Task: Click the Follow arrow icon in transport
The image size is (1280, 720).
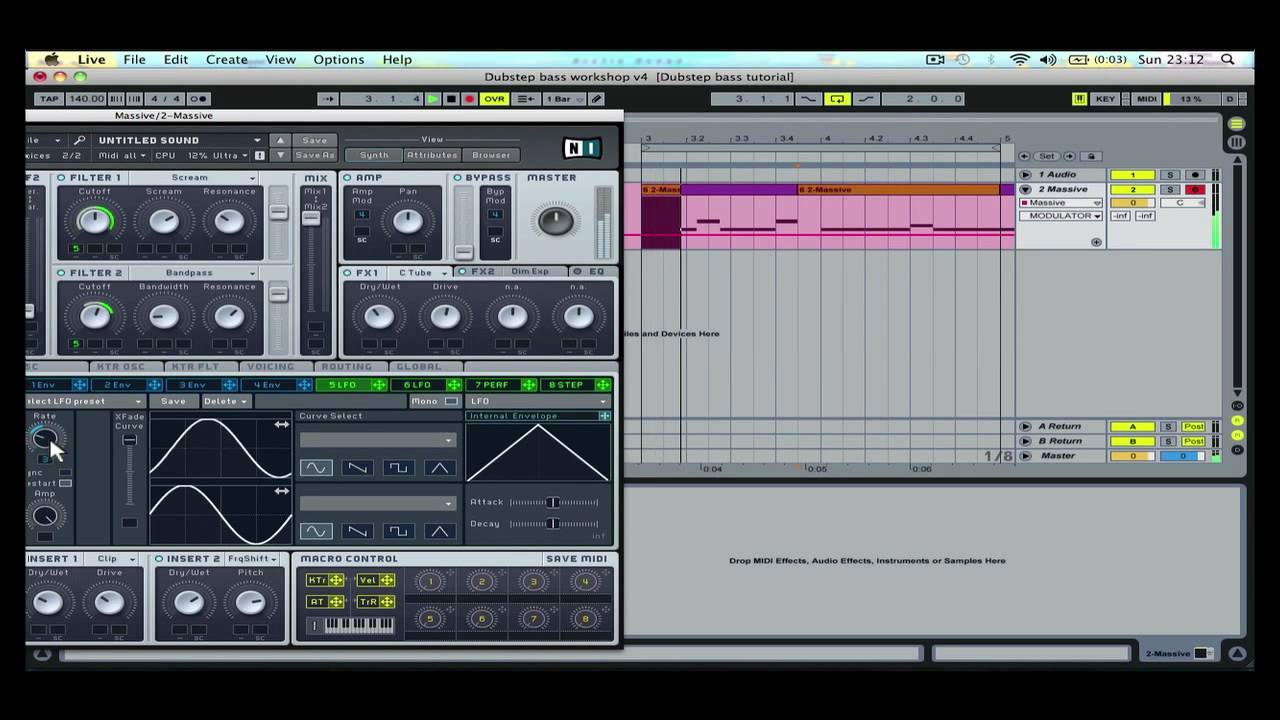Action: click(328, 99)
